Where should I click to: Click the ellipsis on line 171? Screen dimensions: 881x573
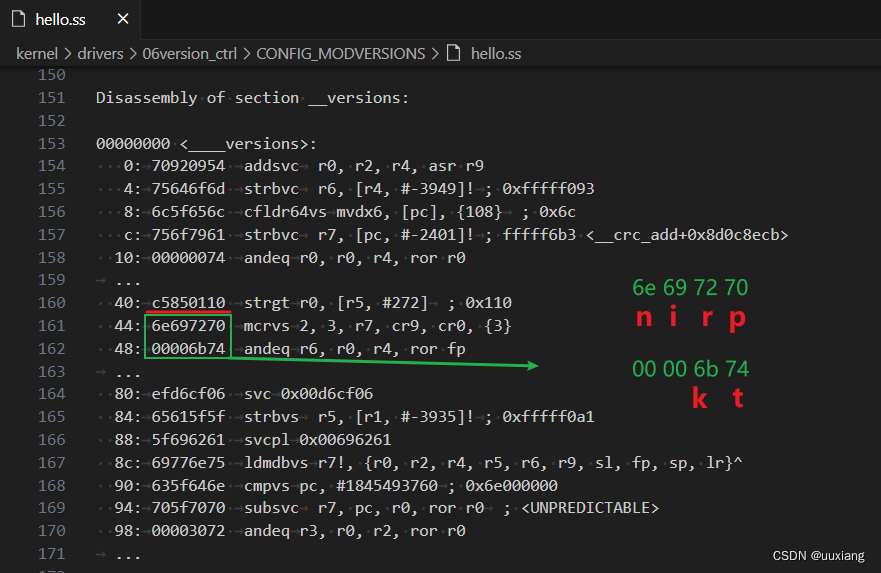(x=128, y=556)
